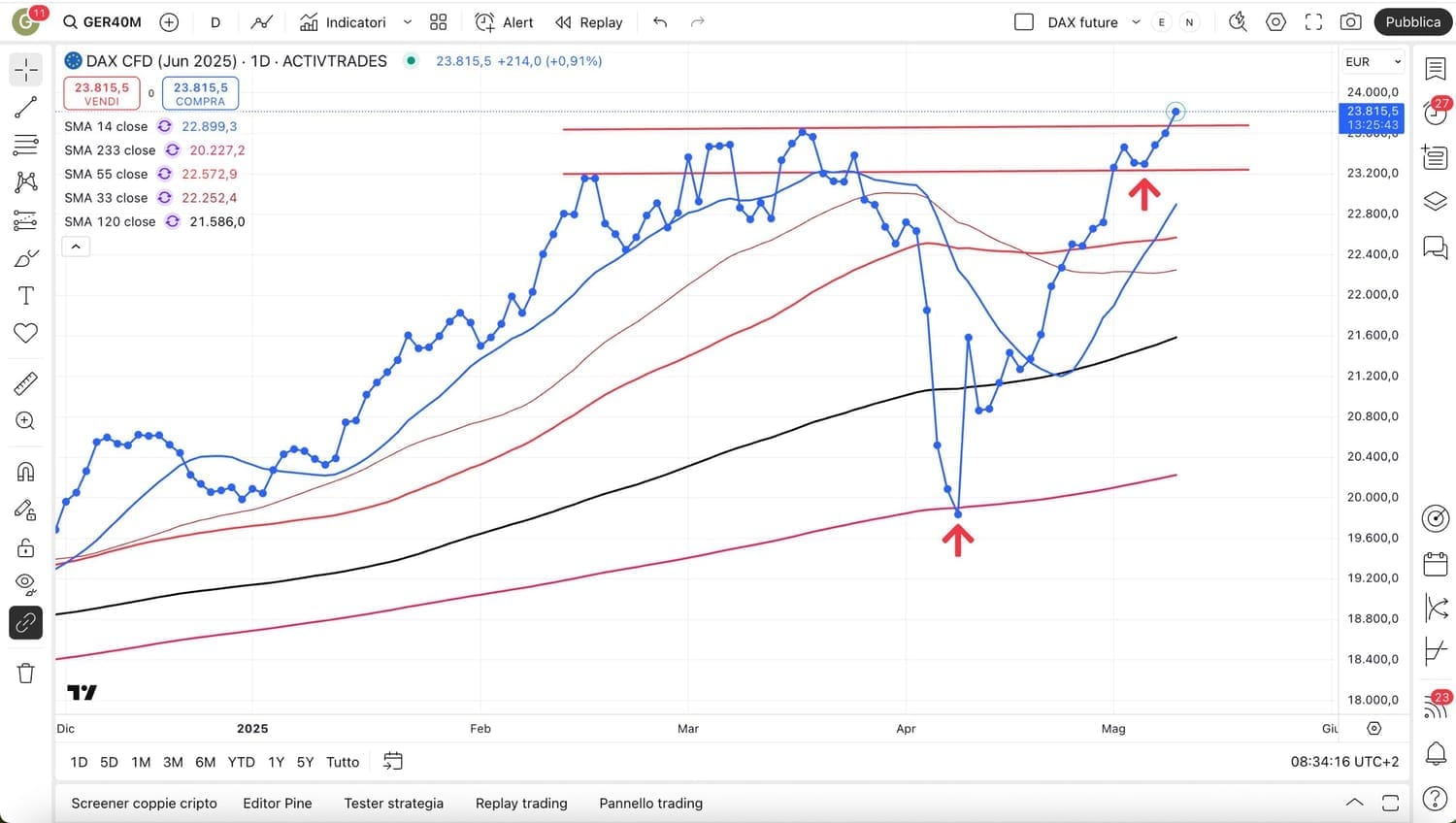The height and width of the screenshot is (823, 1456).
Task: Click the Pubblica button
Action: coord(1412,22)
